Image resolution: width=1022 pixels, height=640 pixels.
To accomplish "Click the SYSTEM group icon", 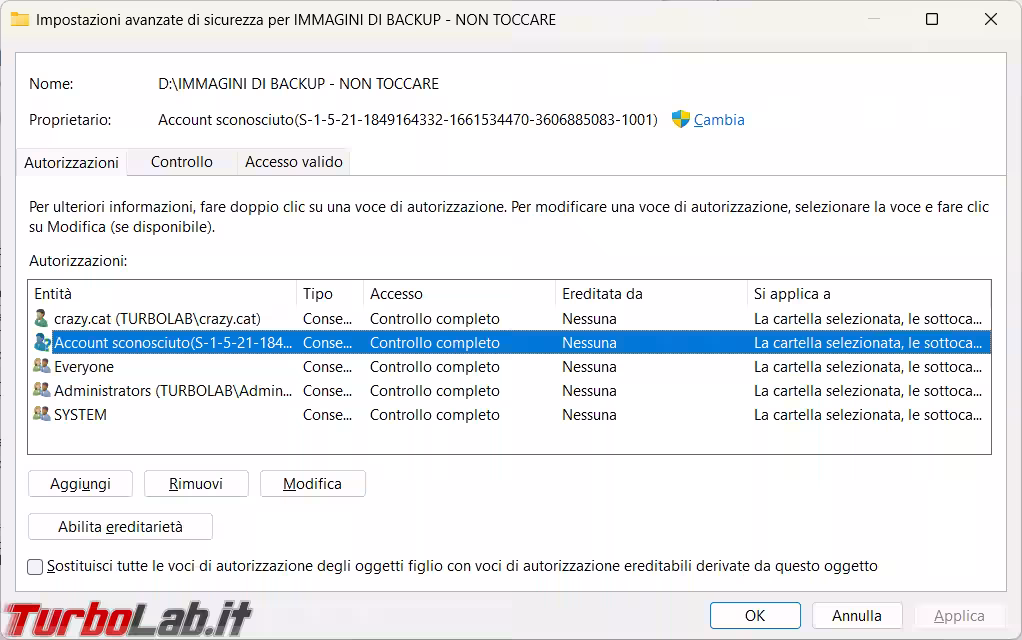I will tap(41, 415).
